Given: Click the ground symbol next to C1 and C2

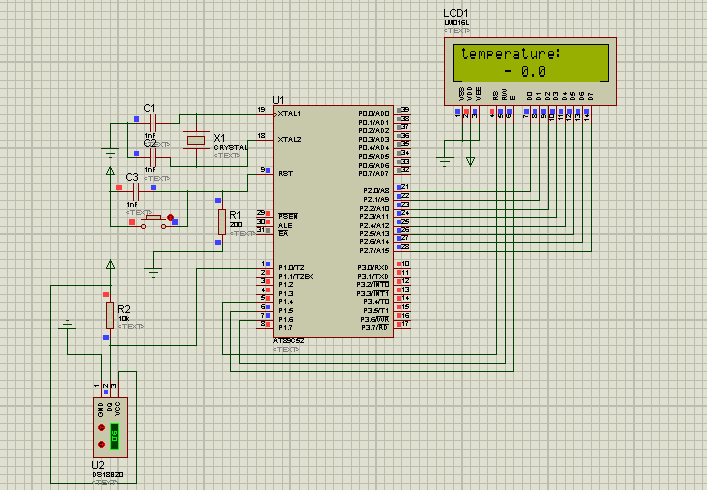Looking at the screenshot, I should click(110, 152).
